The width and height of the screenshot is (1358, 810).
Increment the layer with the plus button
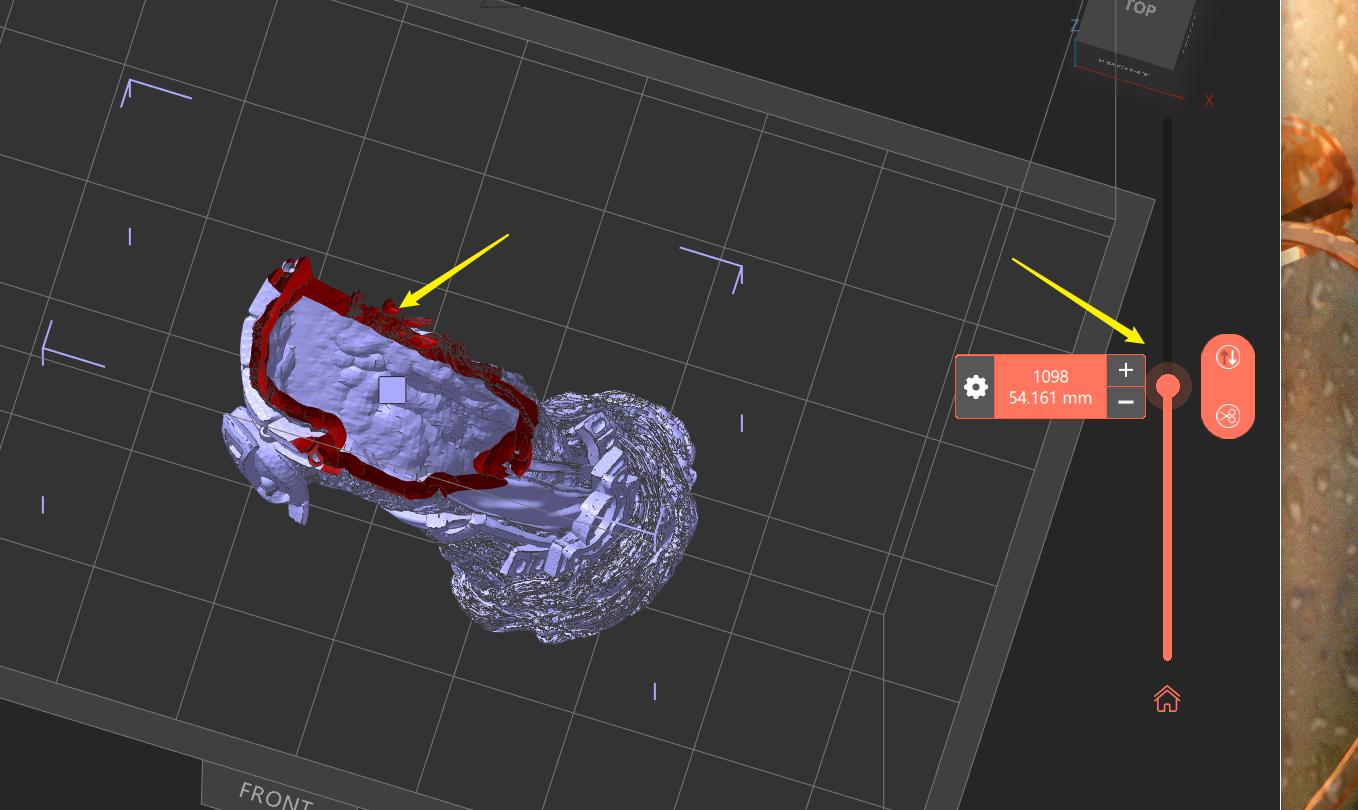[x=1126, y=370]
